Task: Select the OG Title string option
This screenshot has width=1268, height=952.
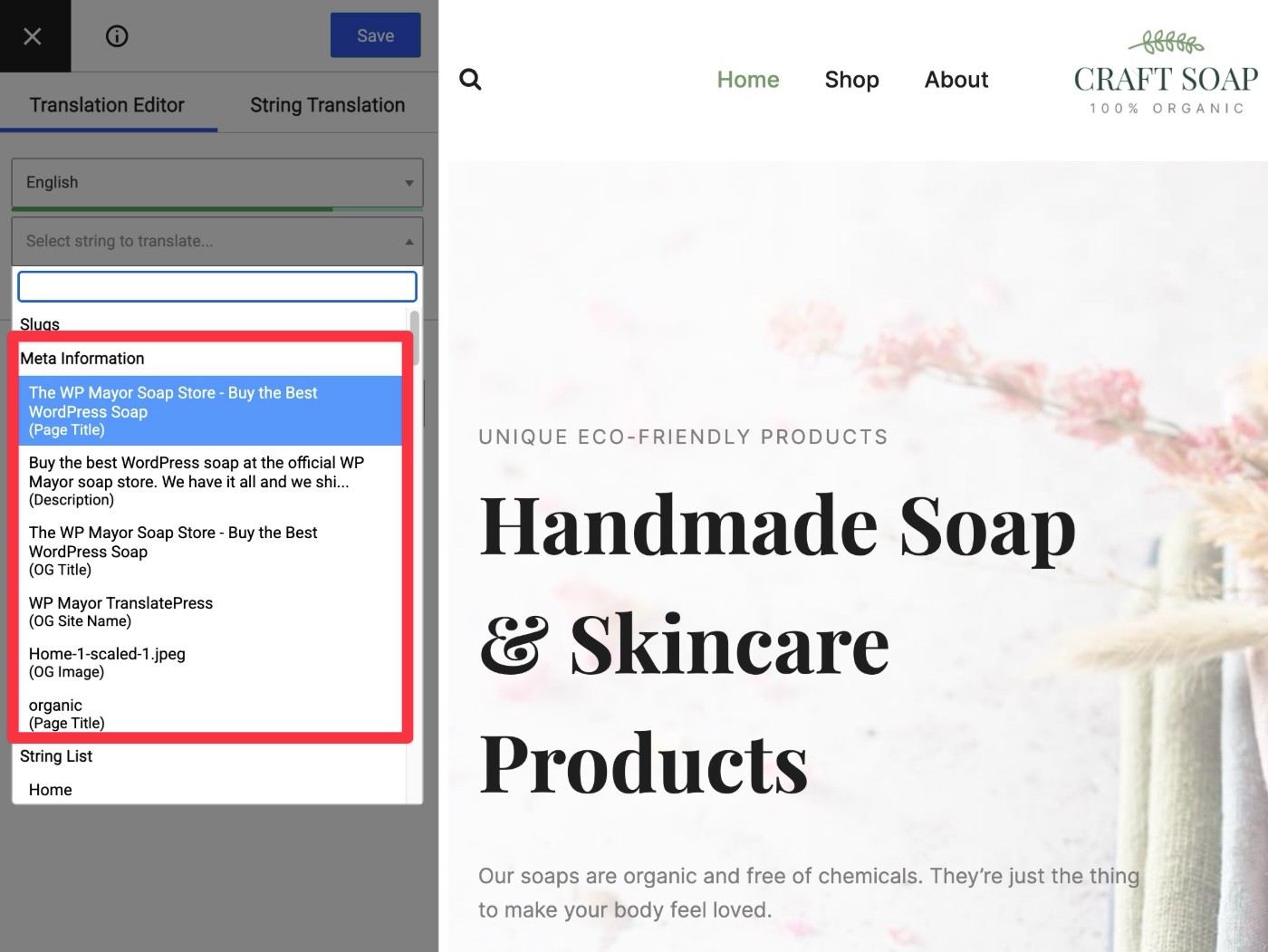Action: click(210, 551)
